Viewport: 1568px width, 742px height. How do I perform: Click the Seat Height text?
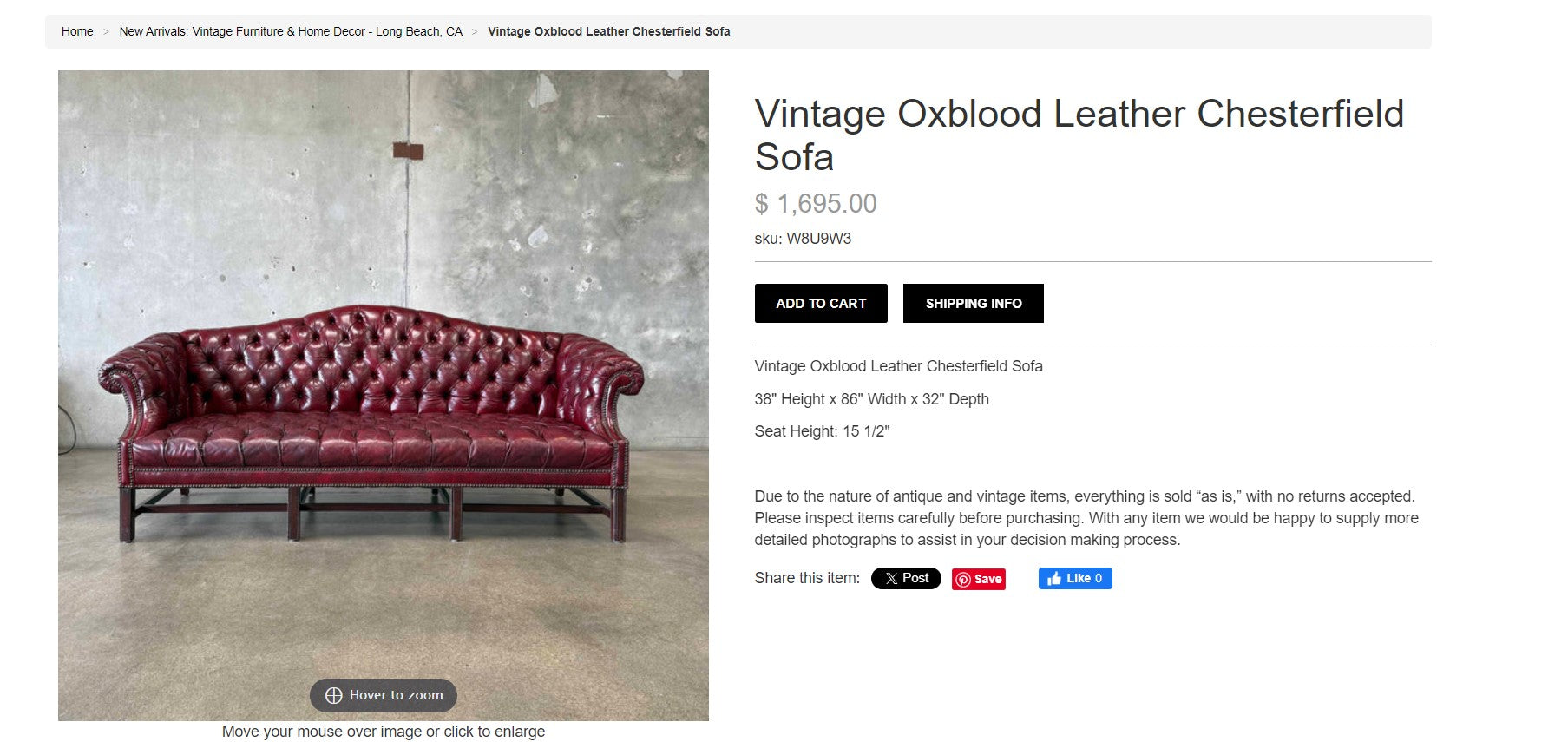[x=822, y=431]
